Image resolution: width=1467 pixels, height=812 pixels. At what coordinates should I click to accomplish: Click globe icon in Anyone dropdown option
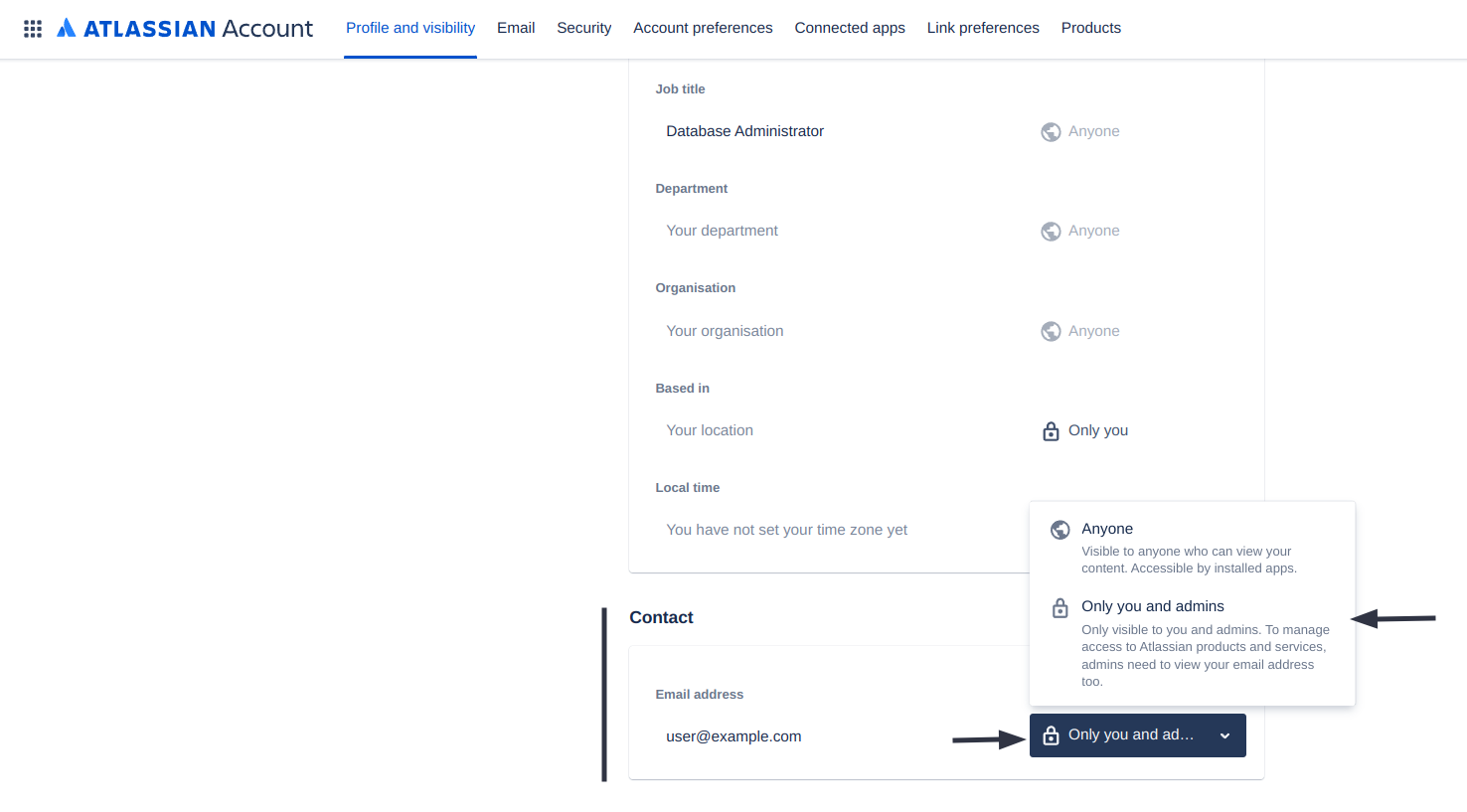pos(1060,530)
